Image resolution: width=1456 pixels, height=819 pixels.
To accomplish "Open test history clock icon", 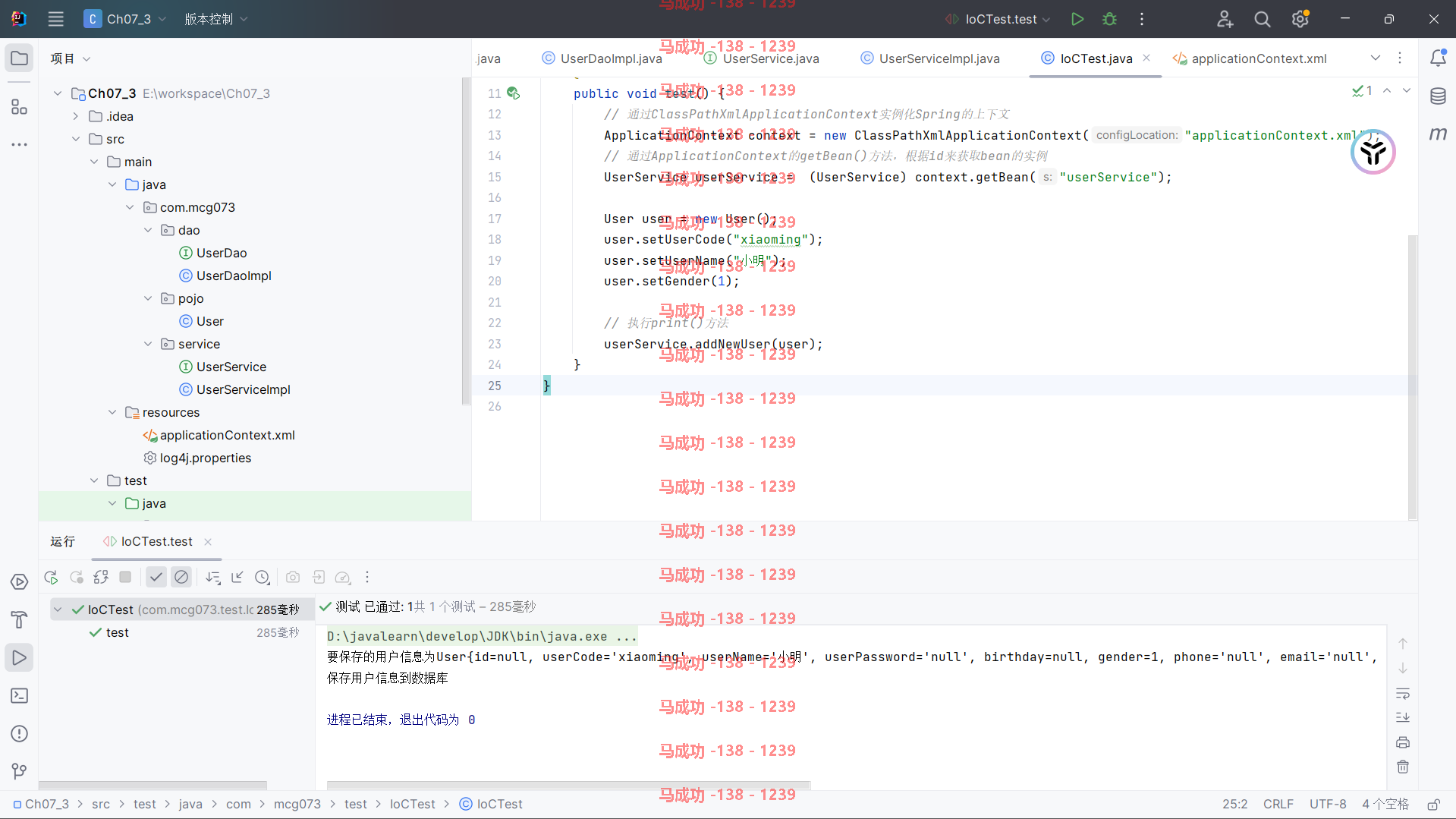I will (x=263, y=578).
